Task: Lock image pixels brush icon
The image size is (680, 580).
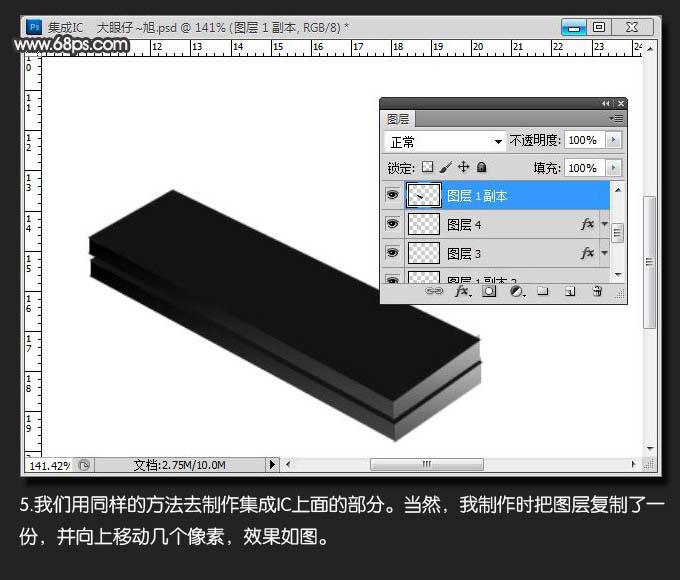Action: (445, 167)
